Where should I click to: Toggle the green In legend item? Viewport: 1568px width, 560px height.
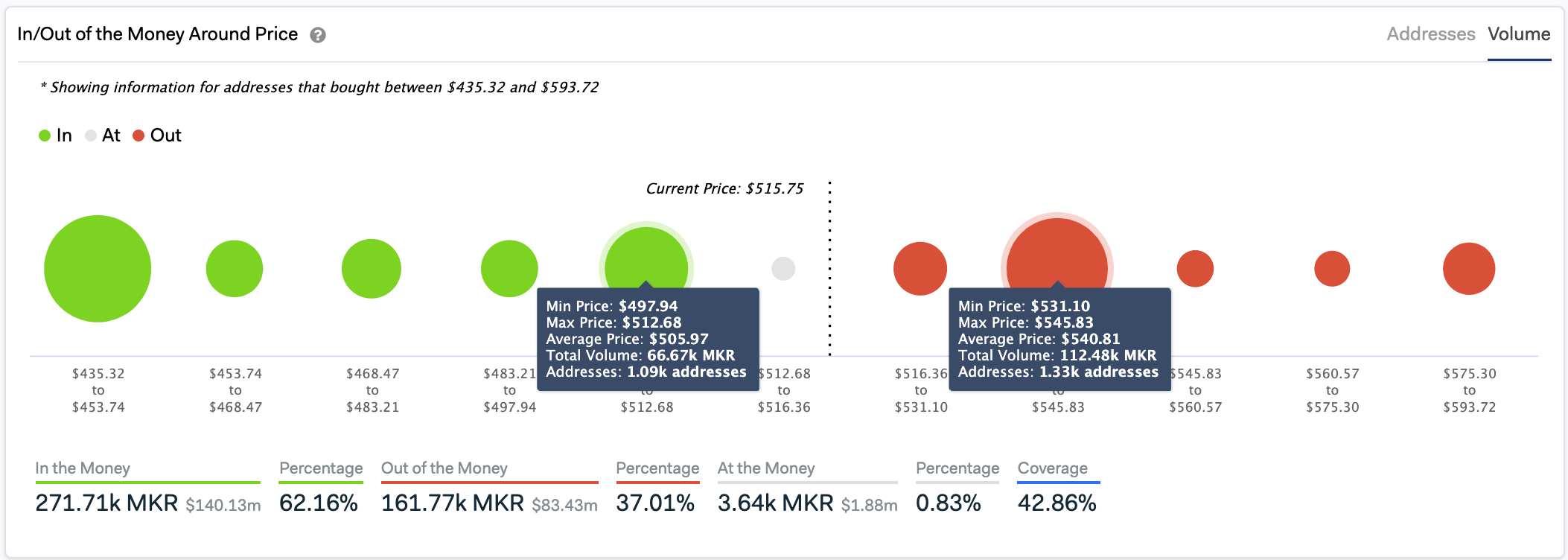(56, 136)
